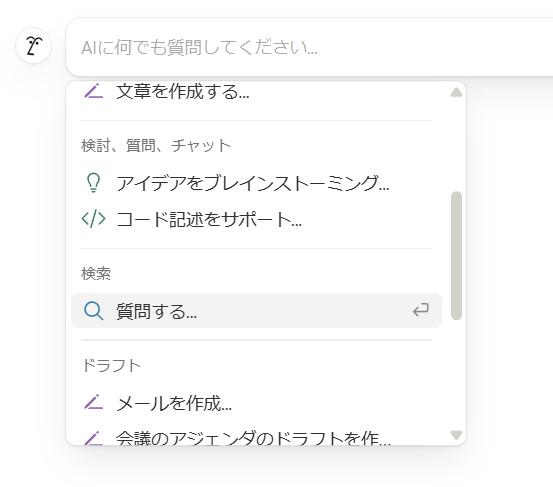Click the enter arrow icon on 質問する row

421,310
